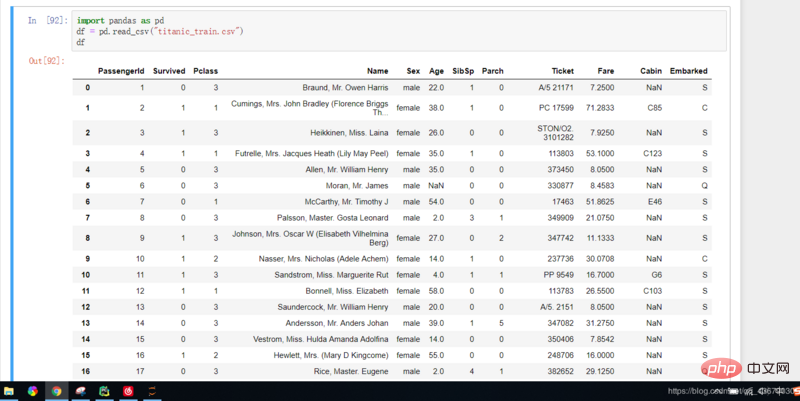This screenshot has height=401, width=800.
Task: Click fare value '53.1000'
Action: pyautogui.click(x=600, y=153)
